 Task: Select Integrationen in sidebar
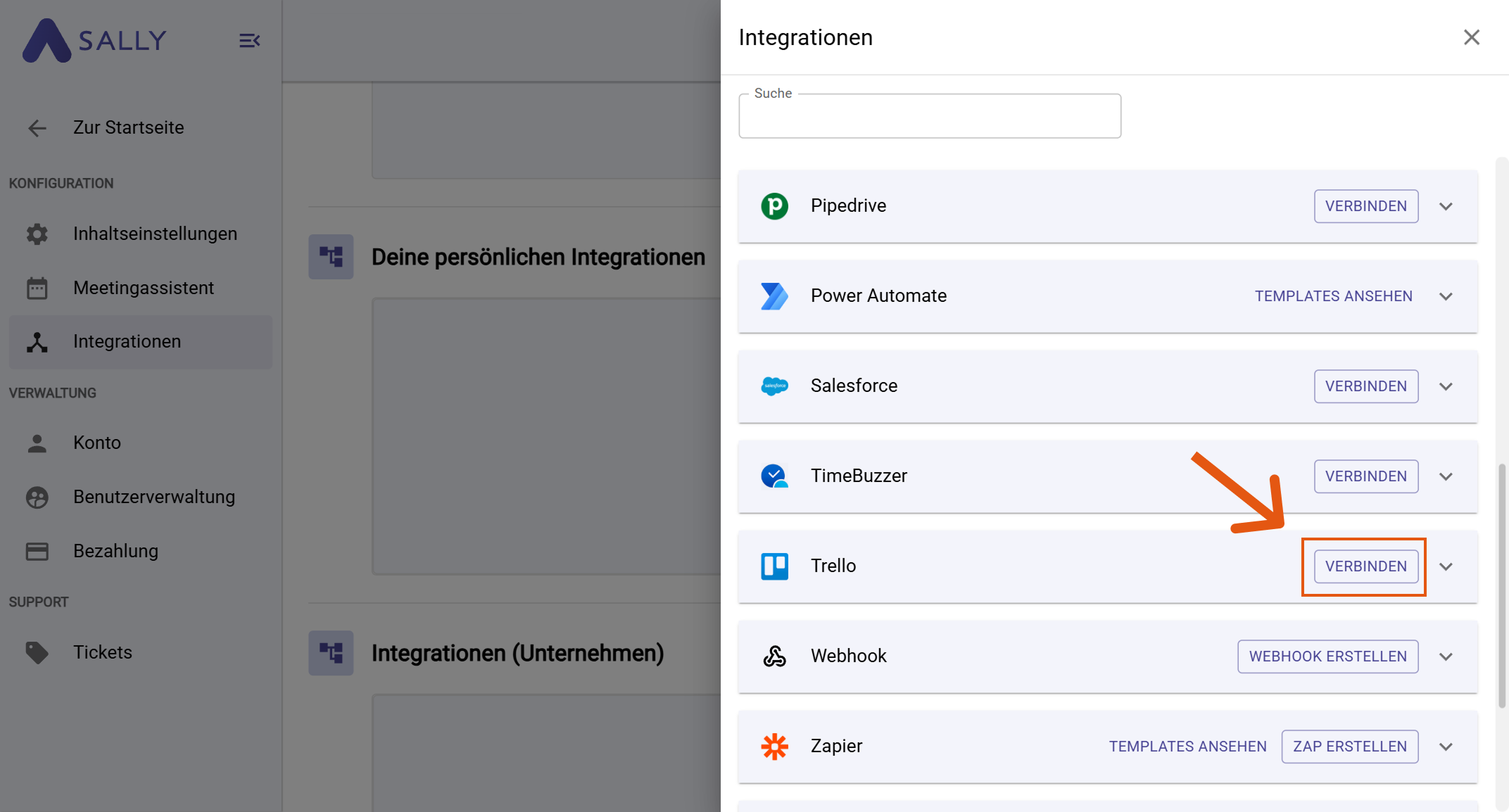click(140, 342)
